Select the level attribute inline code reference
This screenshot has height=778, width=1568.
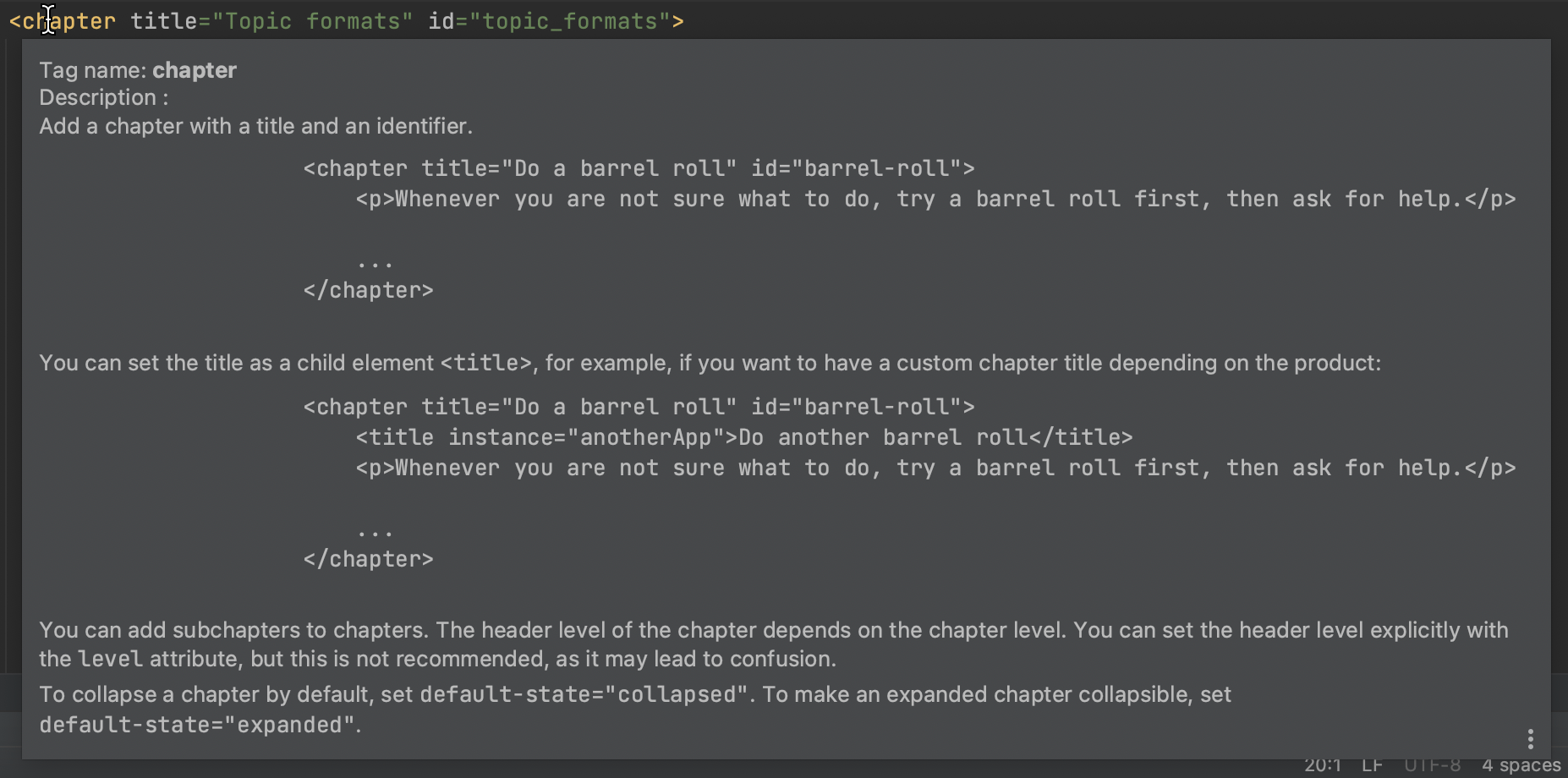point(110,659)
